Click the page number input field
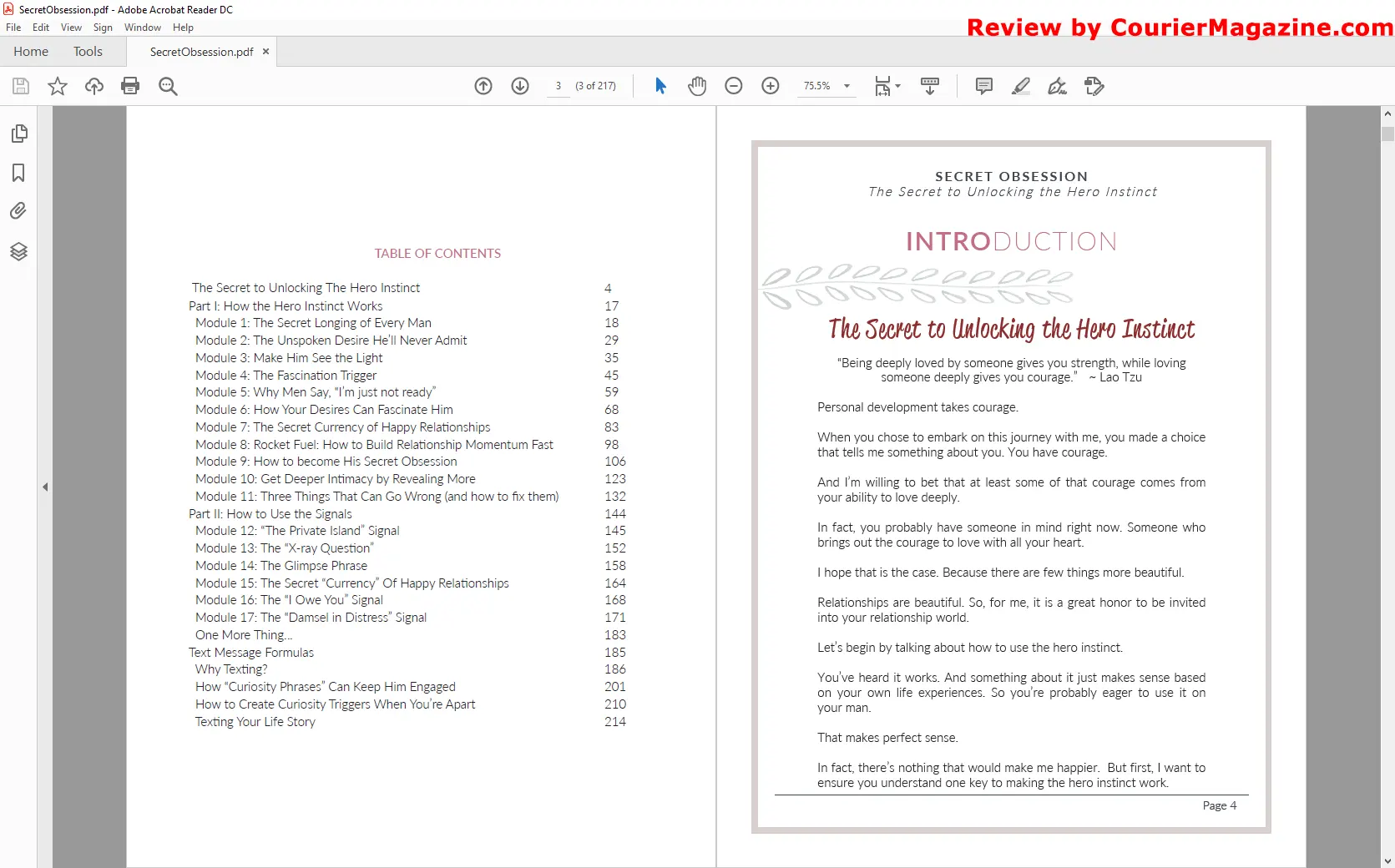 click(x=559, y=86)
